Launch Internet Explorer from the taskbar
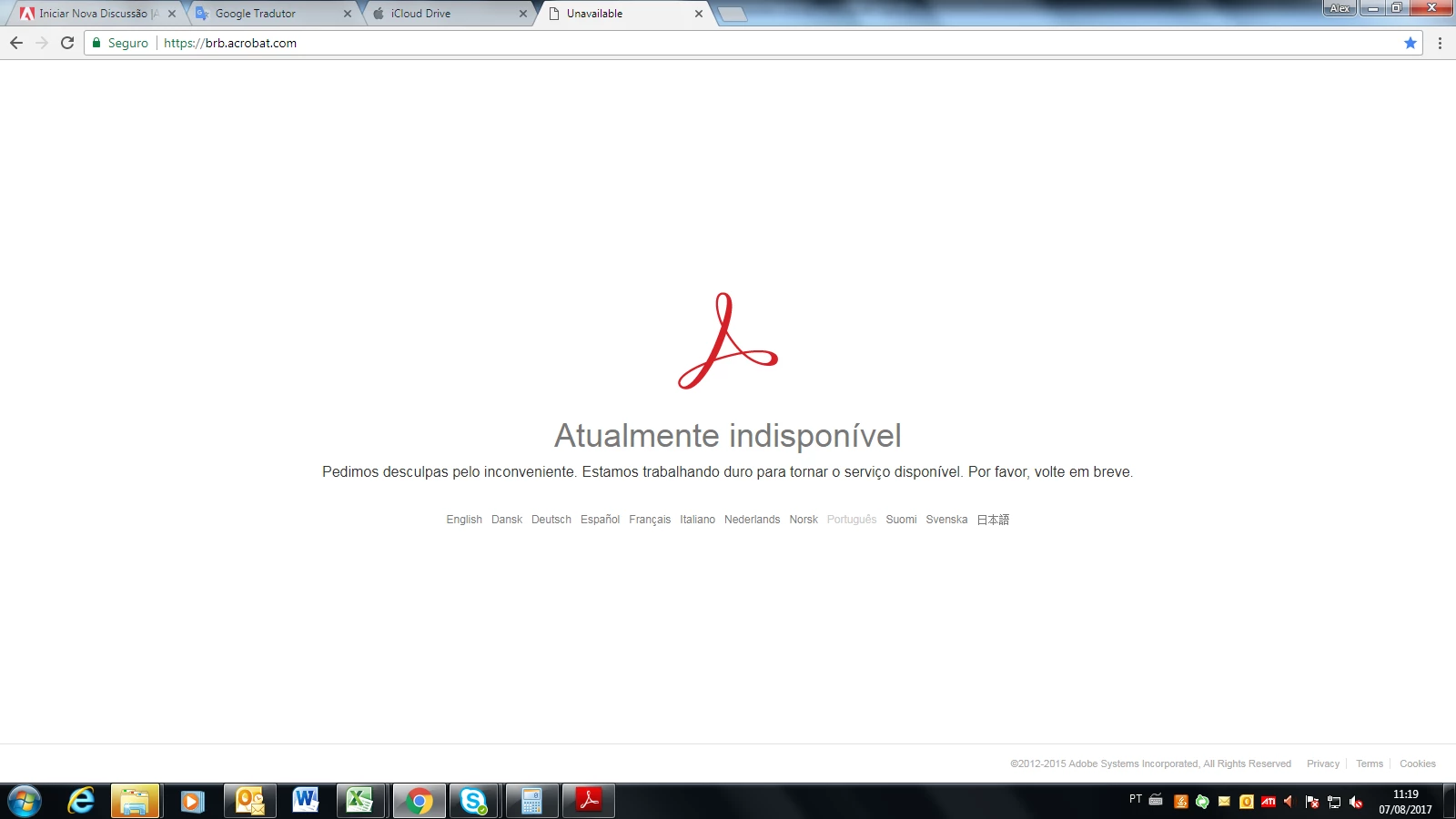The height and width of the screenshot is (819, 1456). [81, 801]
